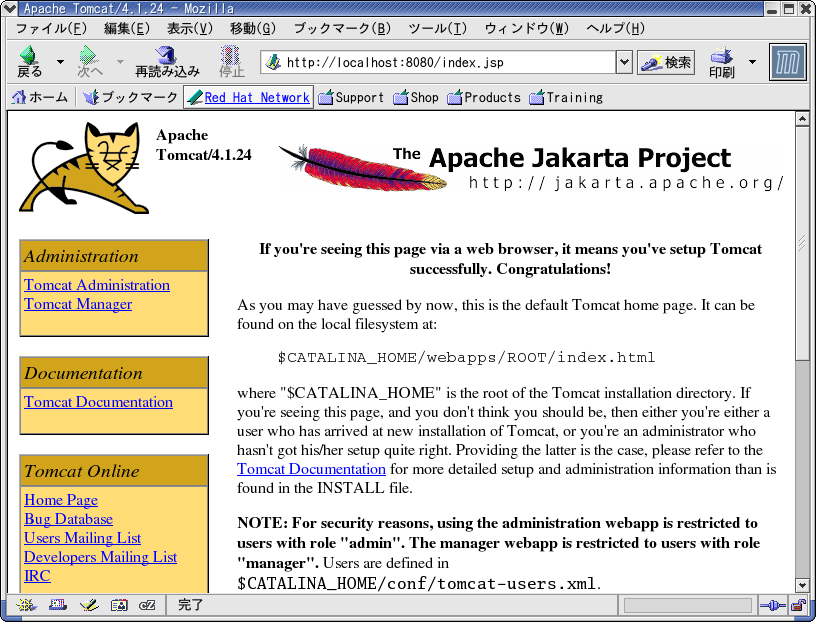Screen dimensions: 816x622
Task: Open the Bookmarks (ブックマーク) toolbar folder
Action: click(131, 97)
